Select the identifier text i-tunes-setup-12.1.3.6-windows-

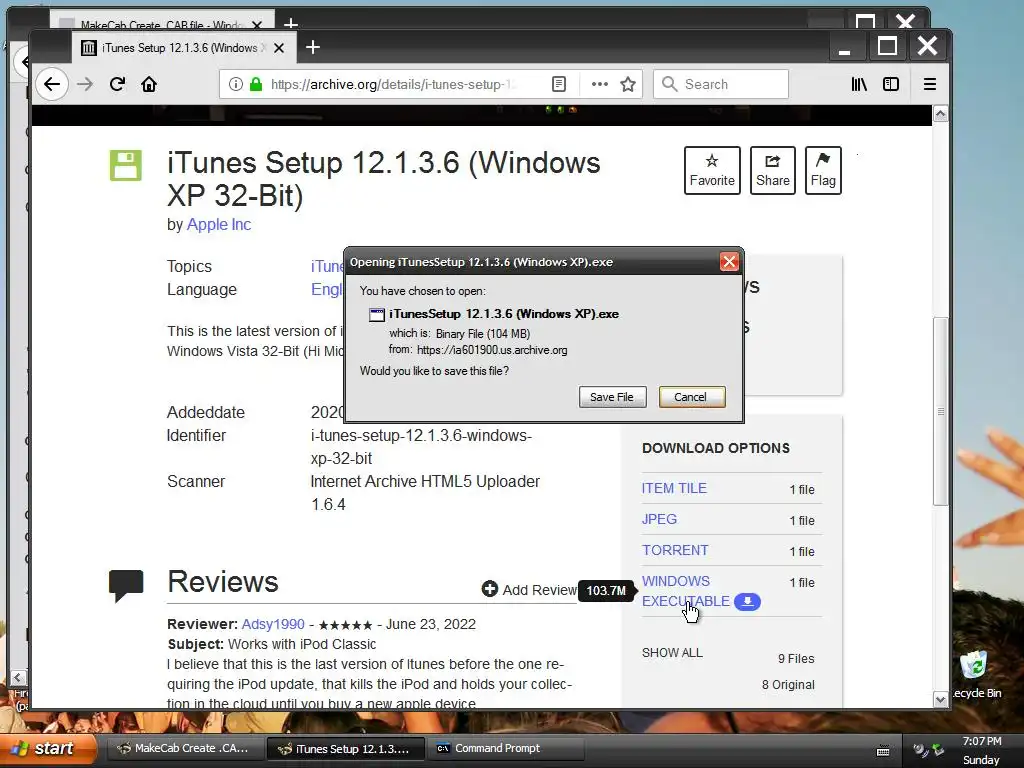pos(421,436)
